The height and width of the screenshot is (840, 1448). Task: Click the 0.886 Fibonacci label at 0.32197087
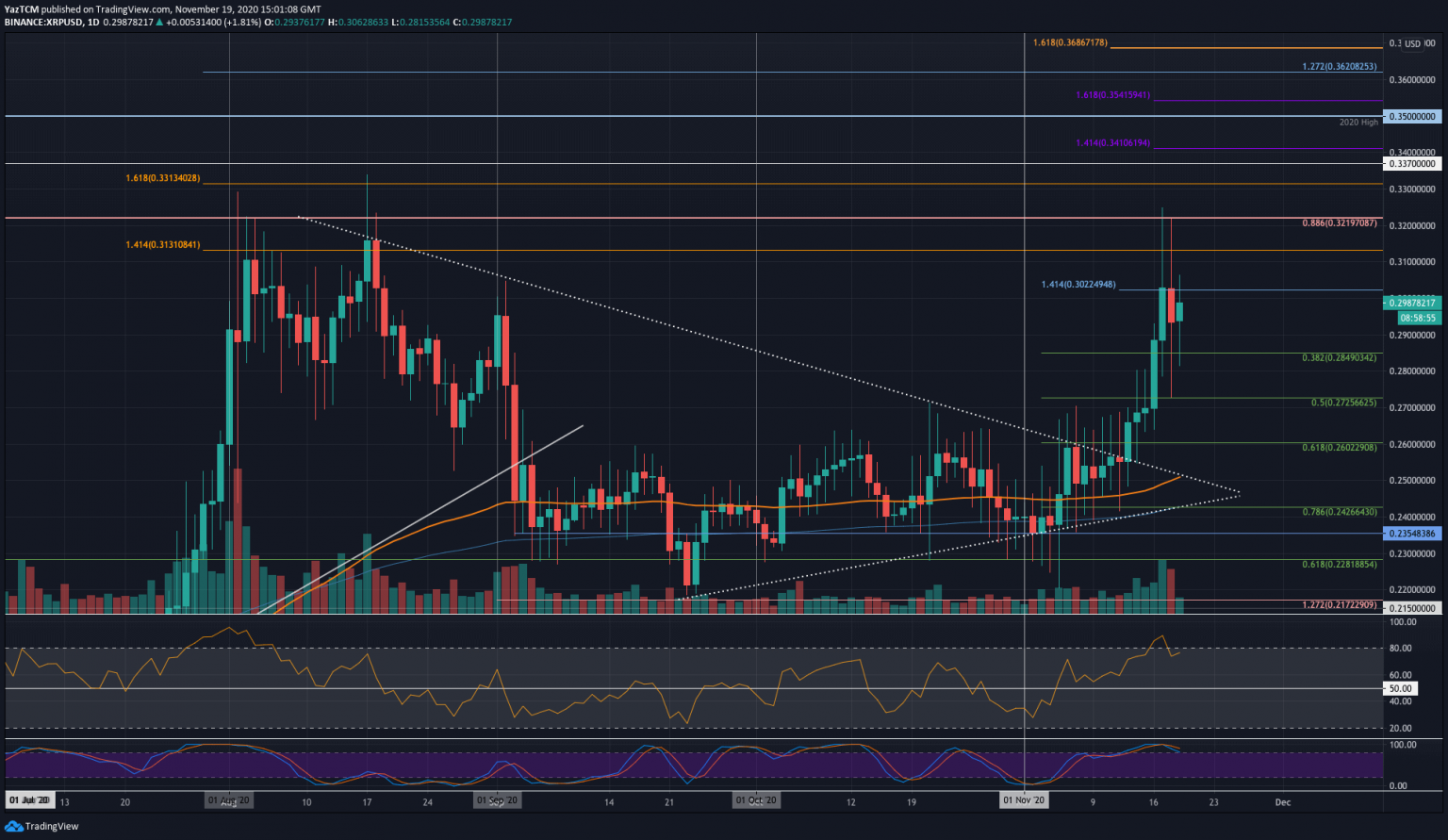1339,223
